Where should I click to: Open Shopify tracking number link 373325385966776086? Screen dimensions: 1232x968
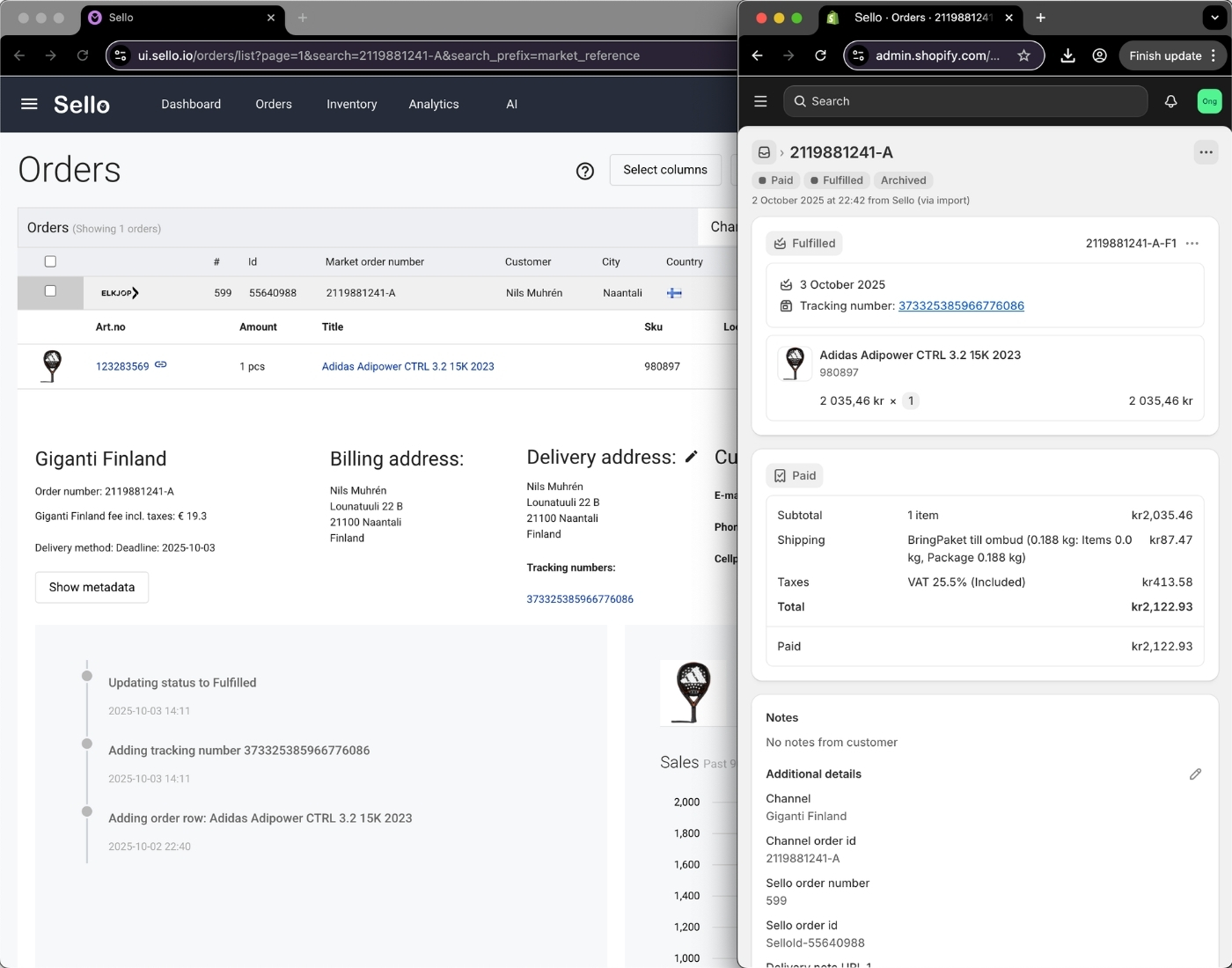click(x=961, y=305)
